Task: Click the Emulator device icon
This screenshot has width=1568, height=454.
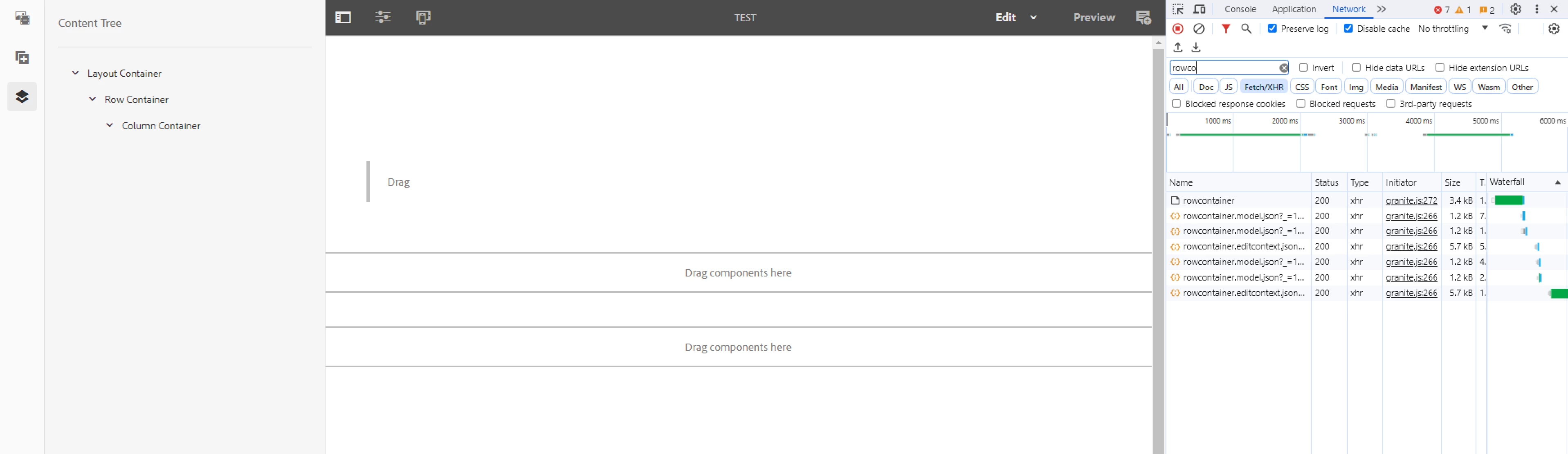Action: tap(423, 17)
